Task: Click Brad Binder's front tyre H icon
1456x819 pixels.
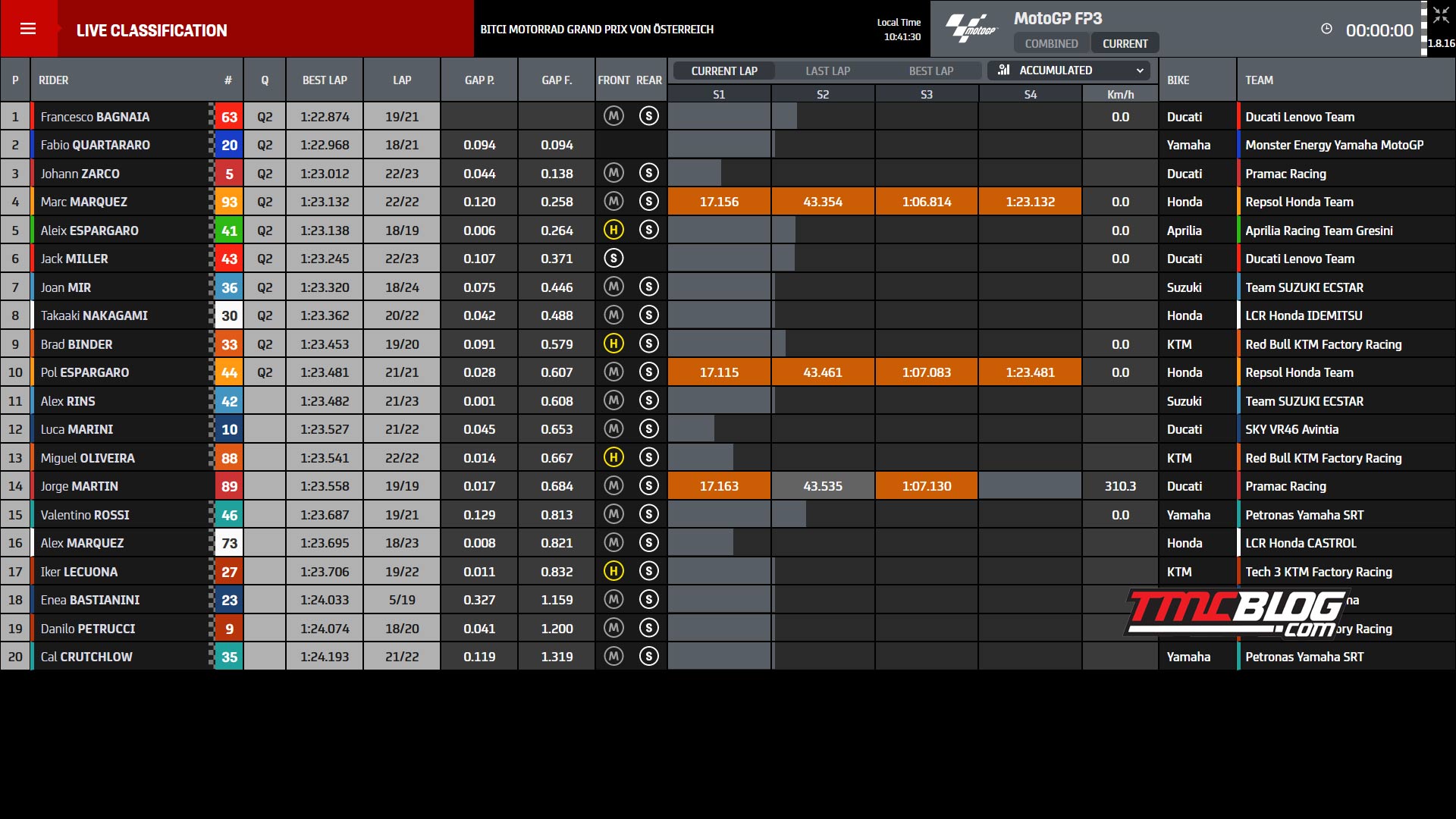Action: pyautogui.click(x=613, y=344)
